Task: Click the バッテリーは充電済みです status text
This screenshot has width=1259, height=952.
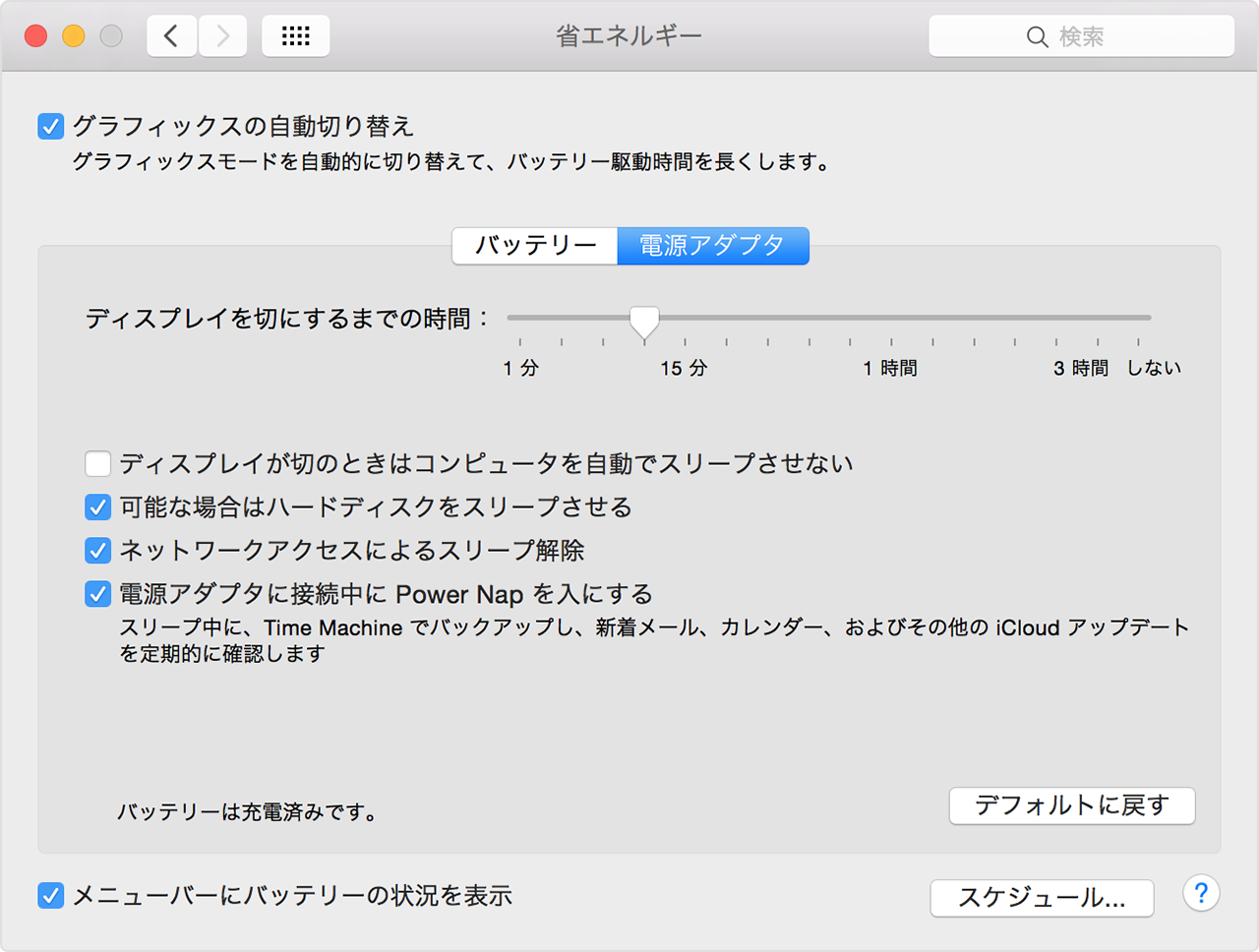Action: 247,812
